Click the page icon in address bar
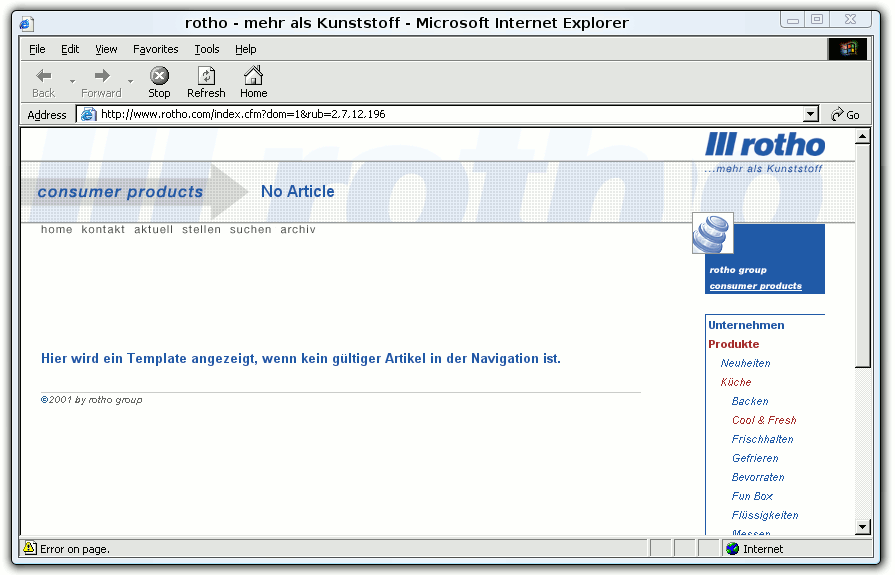This screenshot has height=575, width=895. [x=88, y=114]
